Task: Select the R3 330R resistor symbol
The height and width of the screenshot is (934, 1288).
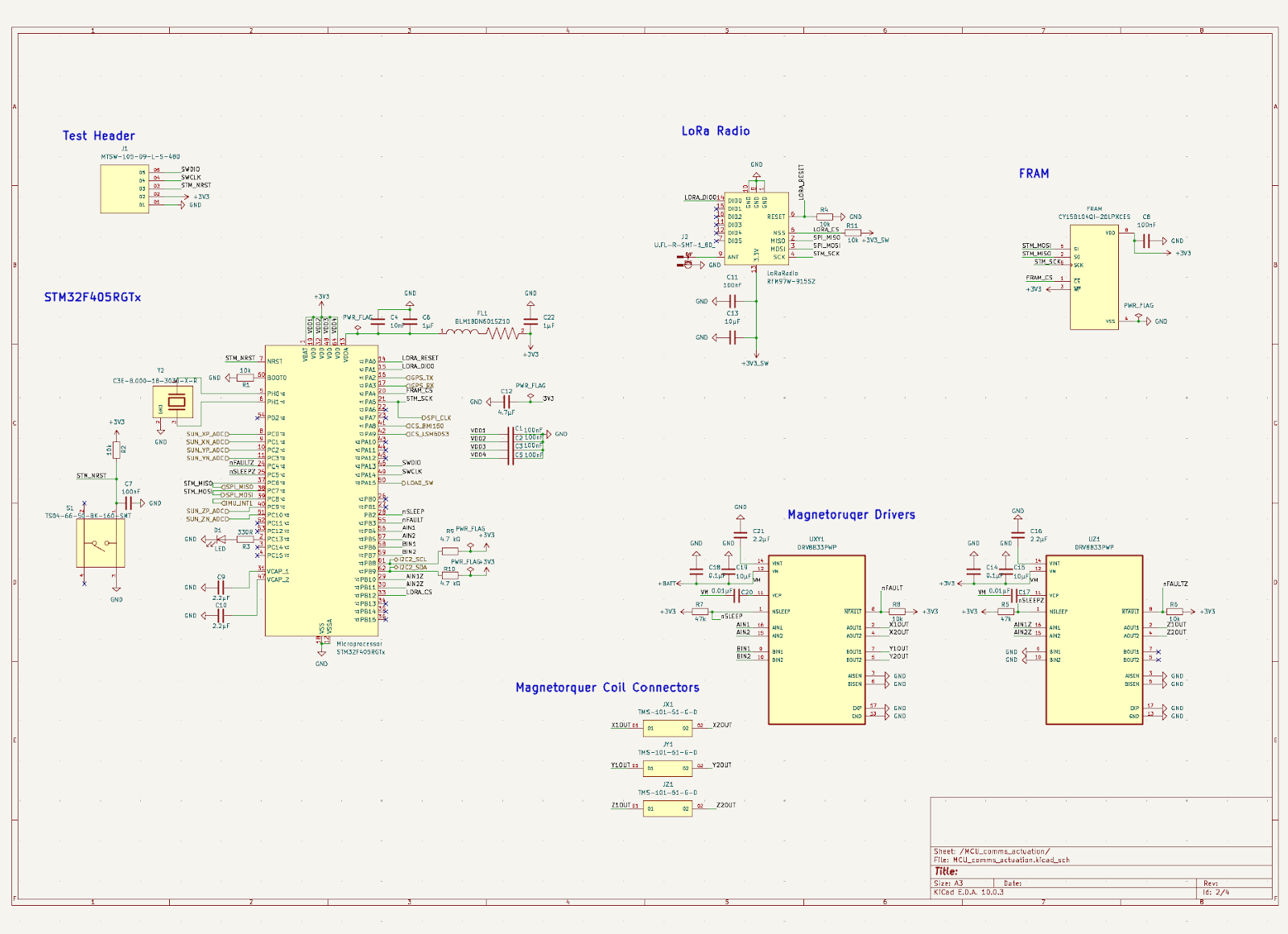Action: click(x=246, y=539)
